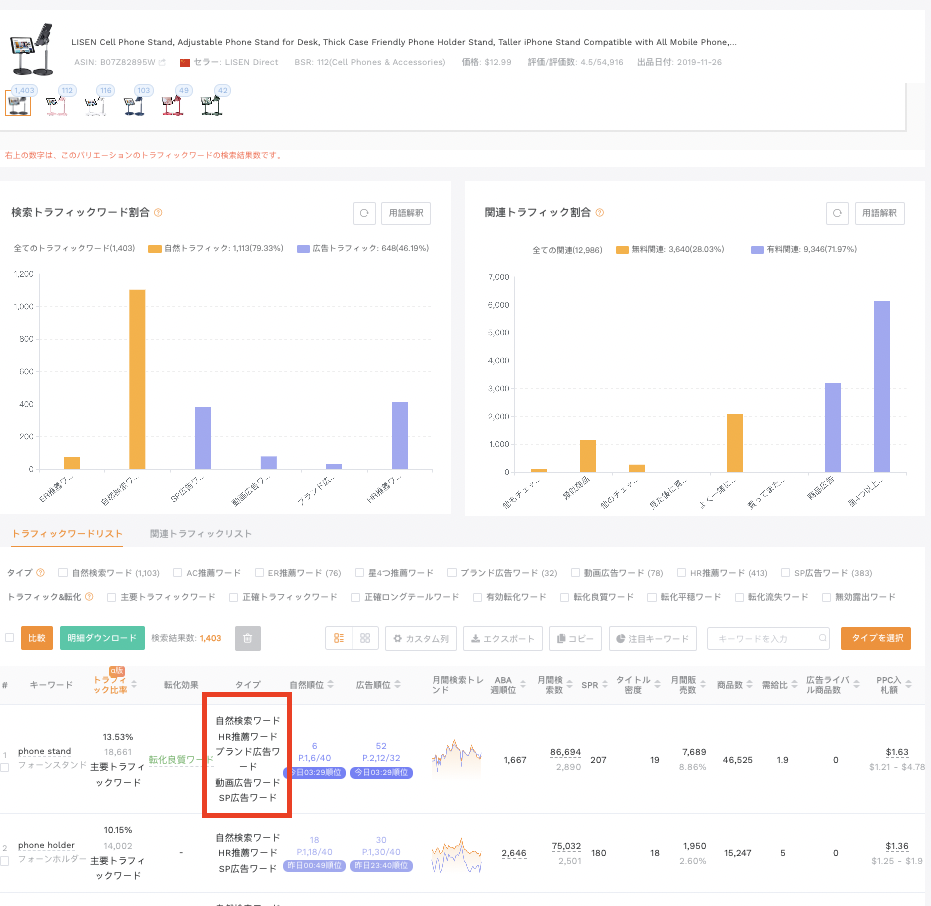
Task: Toggle the 有料関連 legend swatch
Action: coord(757,250)
